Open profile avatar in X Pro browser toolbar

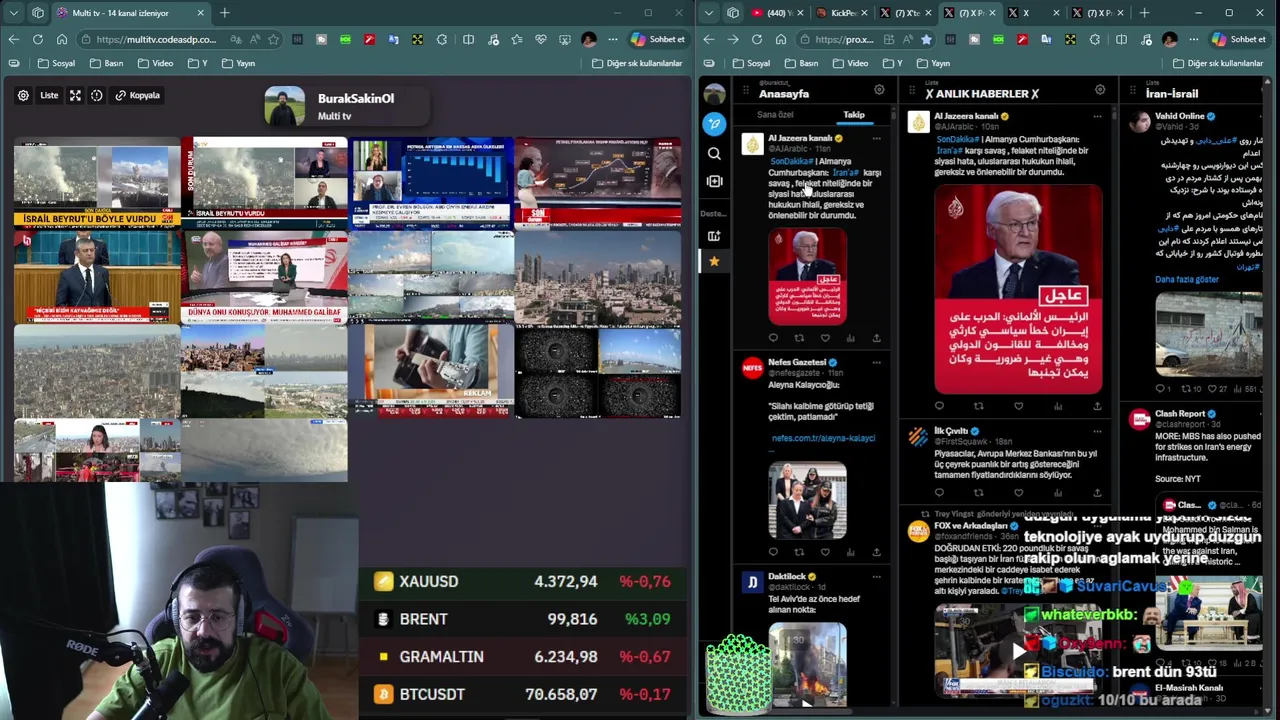point(1168,39)
